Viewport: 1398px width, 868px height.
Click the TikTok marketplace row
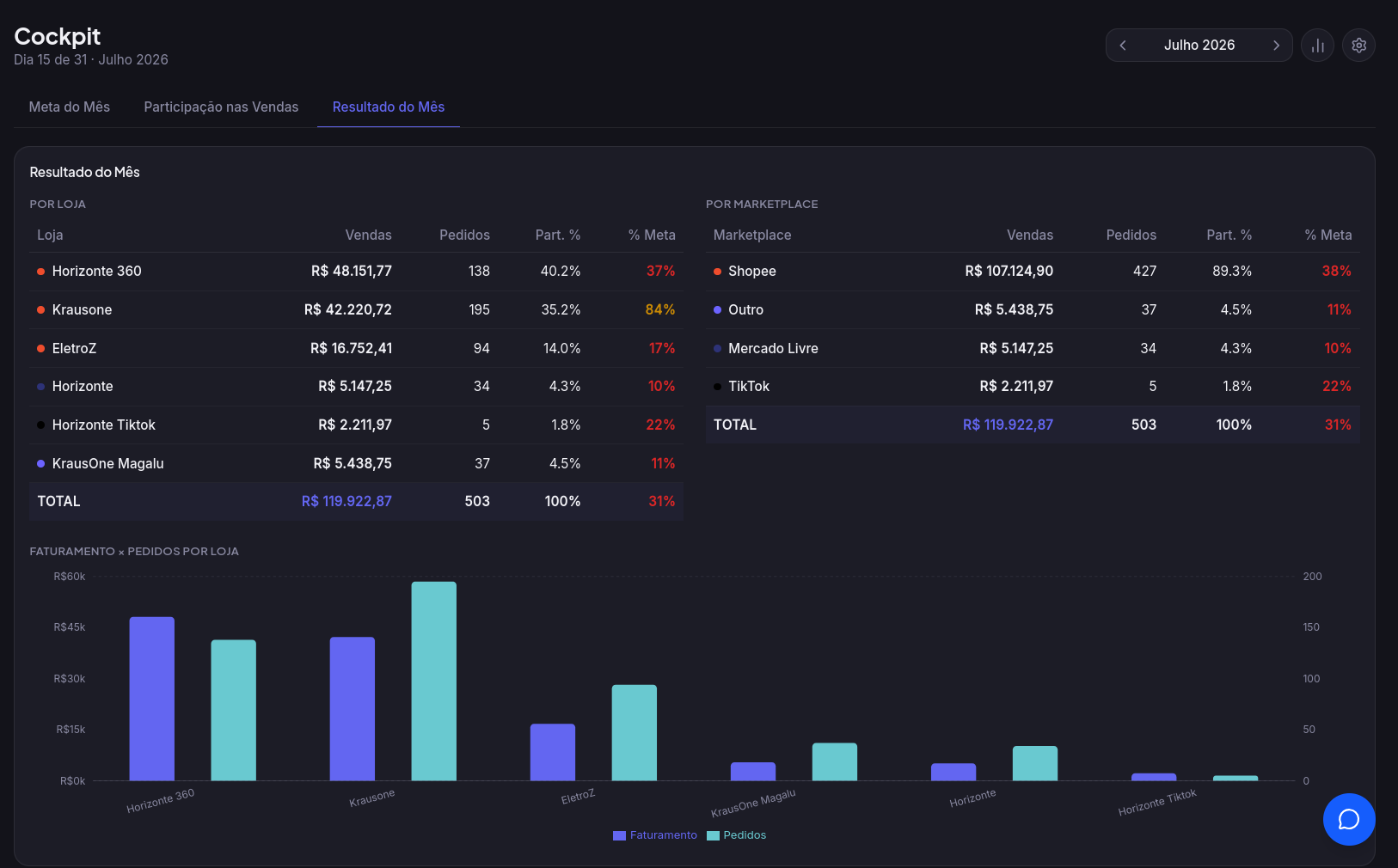[1033, 387]
